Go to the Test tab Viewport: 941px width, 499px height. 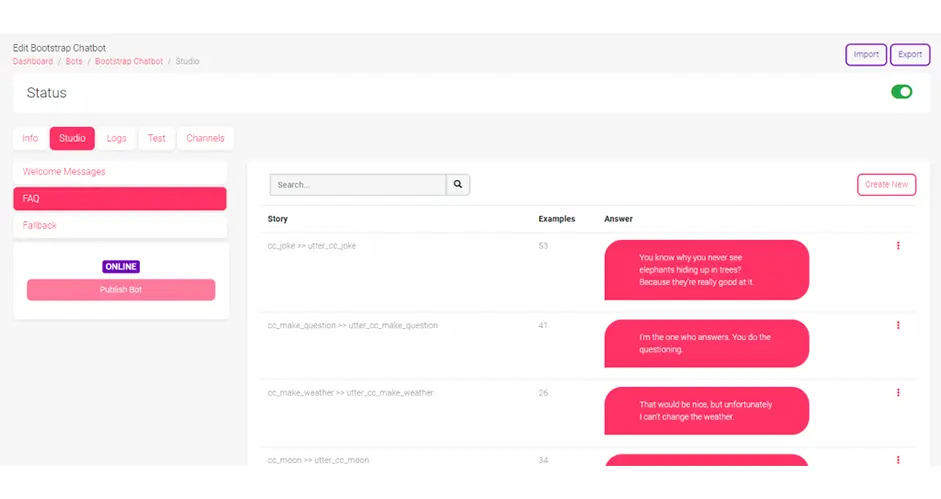(x=157, y=138)
